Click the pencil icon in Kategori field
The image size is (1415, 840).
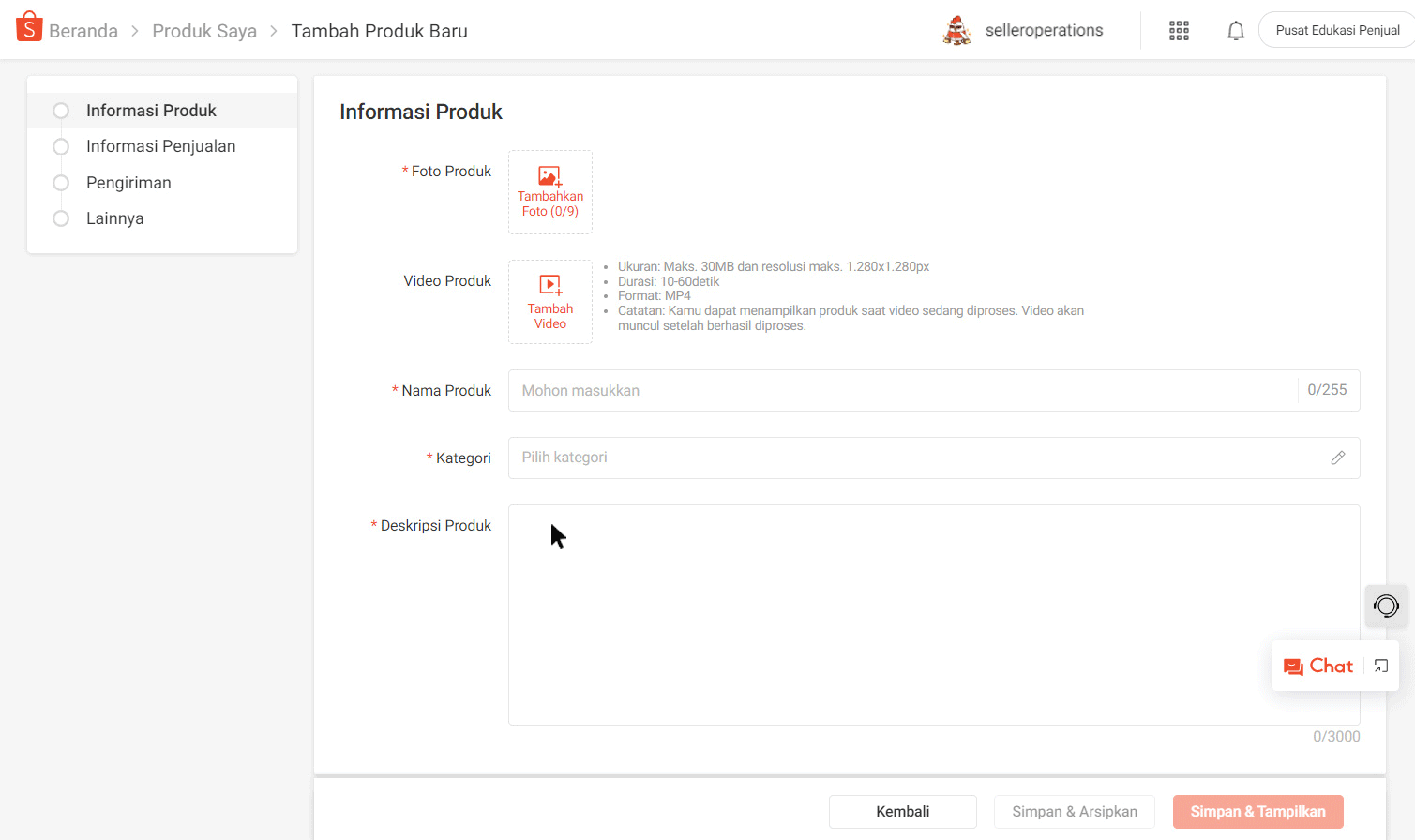(1337, 457)
